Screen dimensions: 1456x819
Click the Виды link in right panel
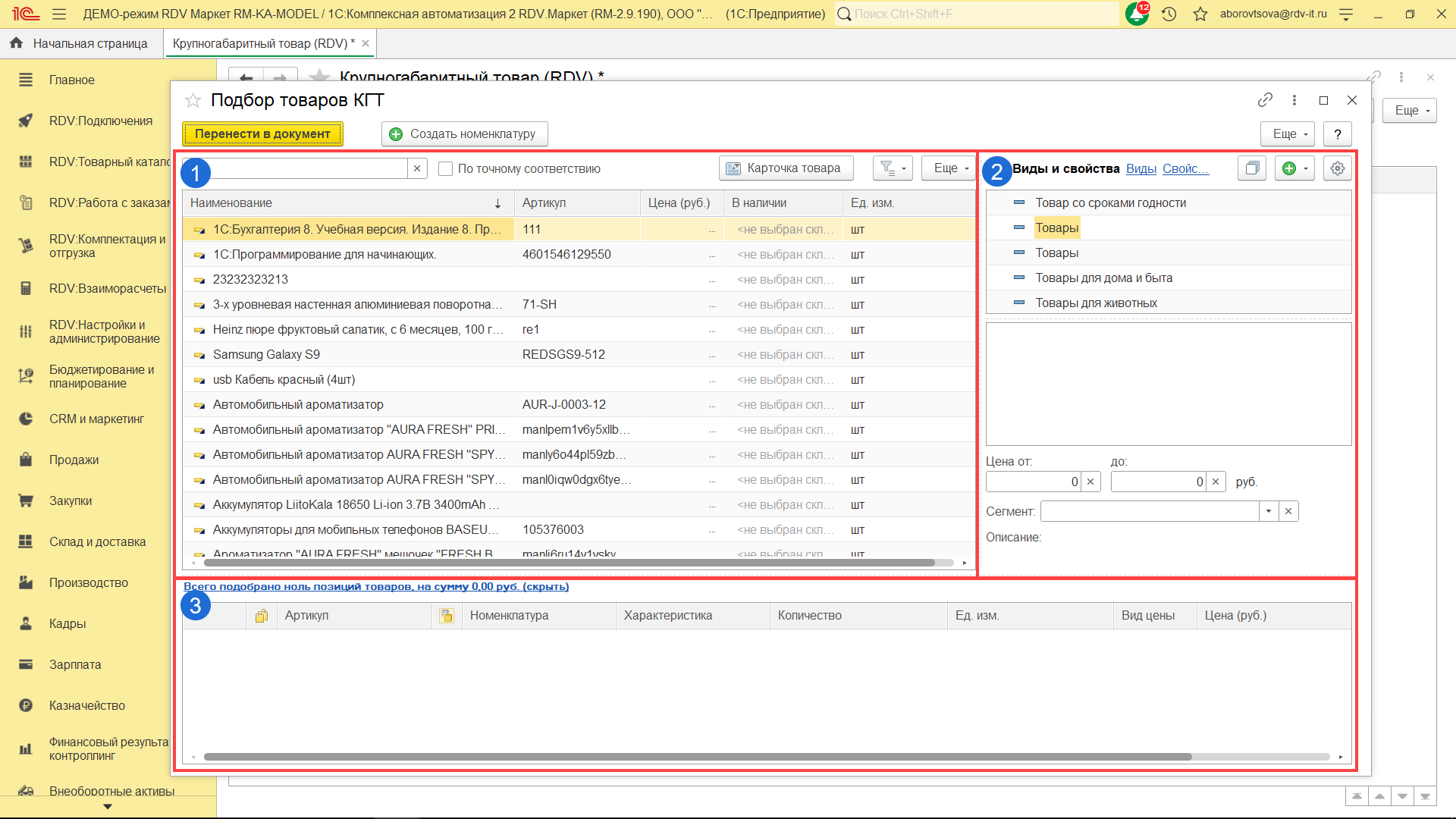1141,168
